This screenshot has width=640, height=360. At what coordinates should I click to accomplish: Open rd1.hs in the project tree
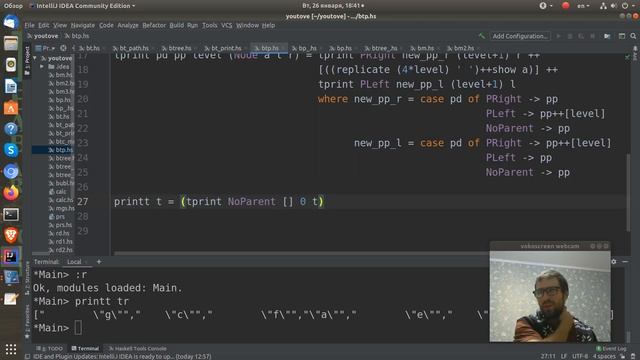(60, 242)
